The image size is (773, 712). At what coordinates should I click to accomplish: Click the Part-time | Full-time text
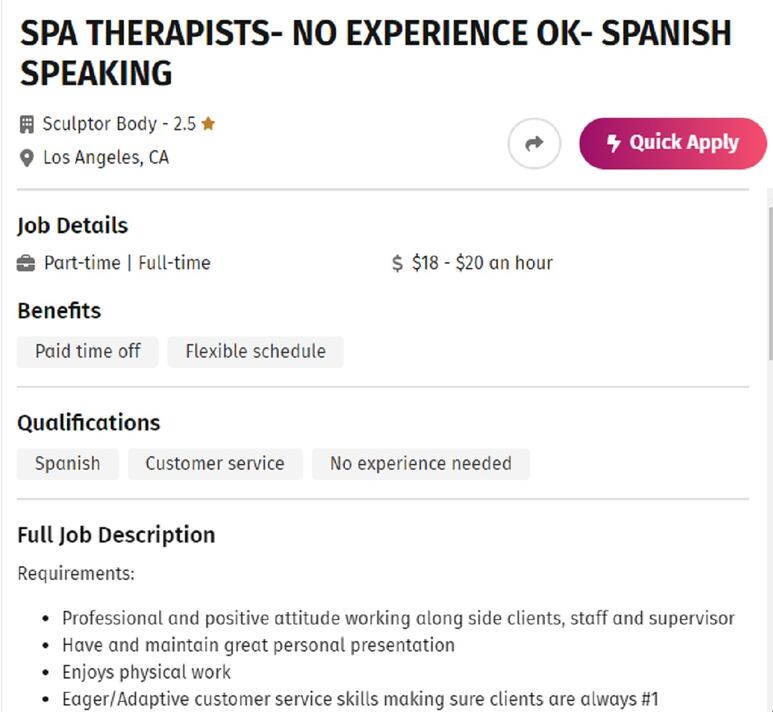coord(127,263)
